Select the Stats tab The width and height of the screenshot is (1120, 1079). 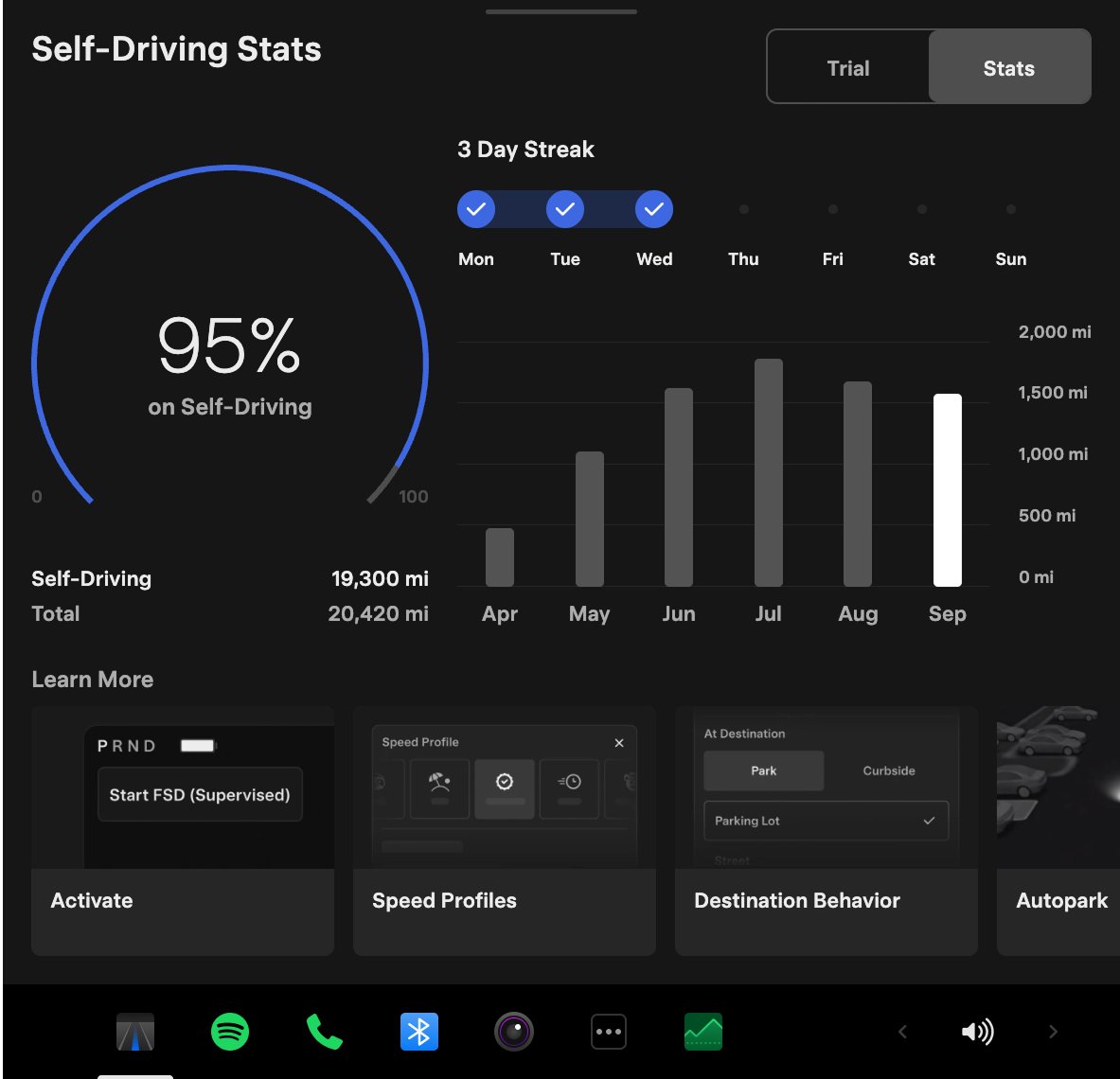point(1008,67)
